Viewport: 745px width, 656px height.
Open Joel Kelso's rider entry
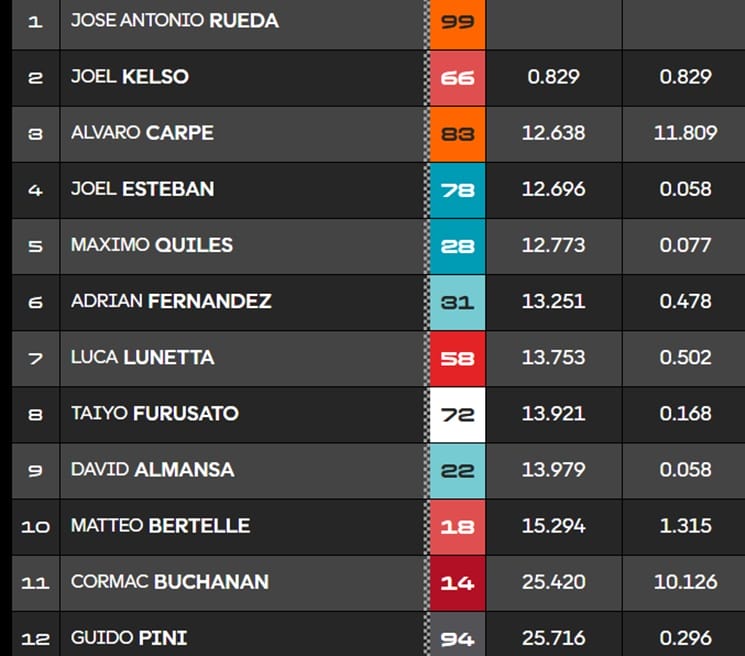pyautogui.click(x=130, y=76)
